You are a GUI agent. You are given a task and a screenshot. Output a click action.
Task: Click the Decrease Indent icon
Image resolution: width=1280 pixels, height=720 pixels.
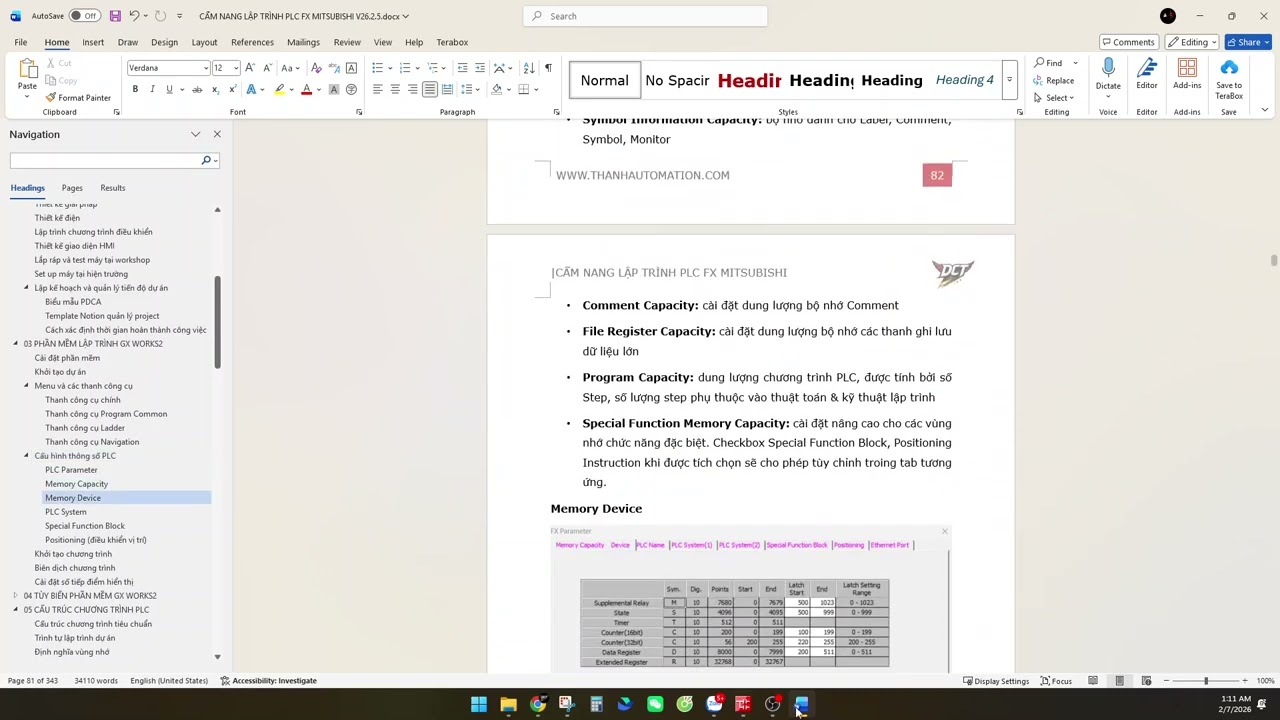click(x=462, y=68)
